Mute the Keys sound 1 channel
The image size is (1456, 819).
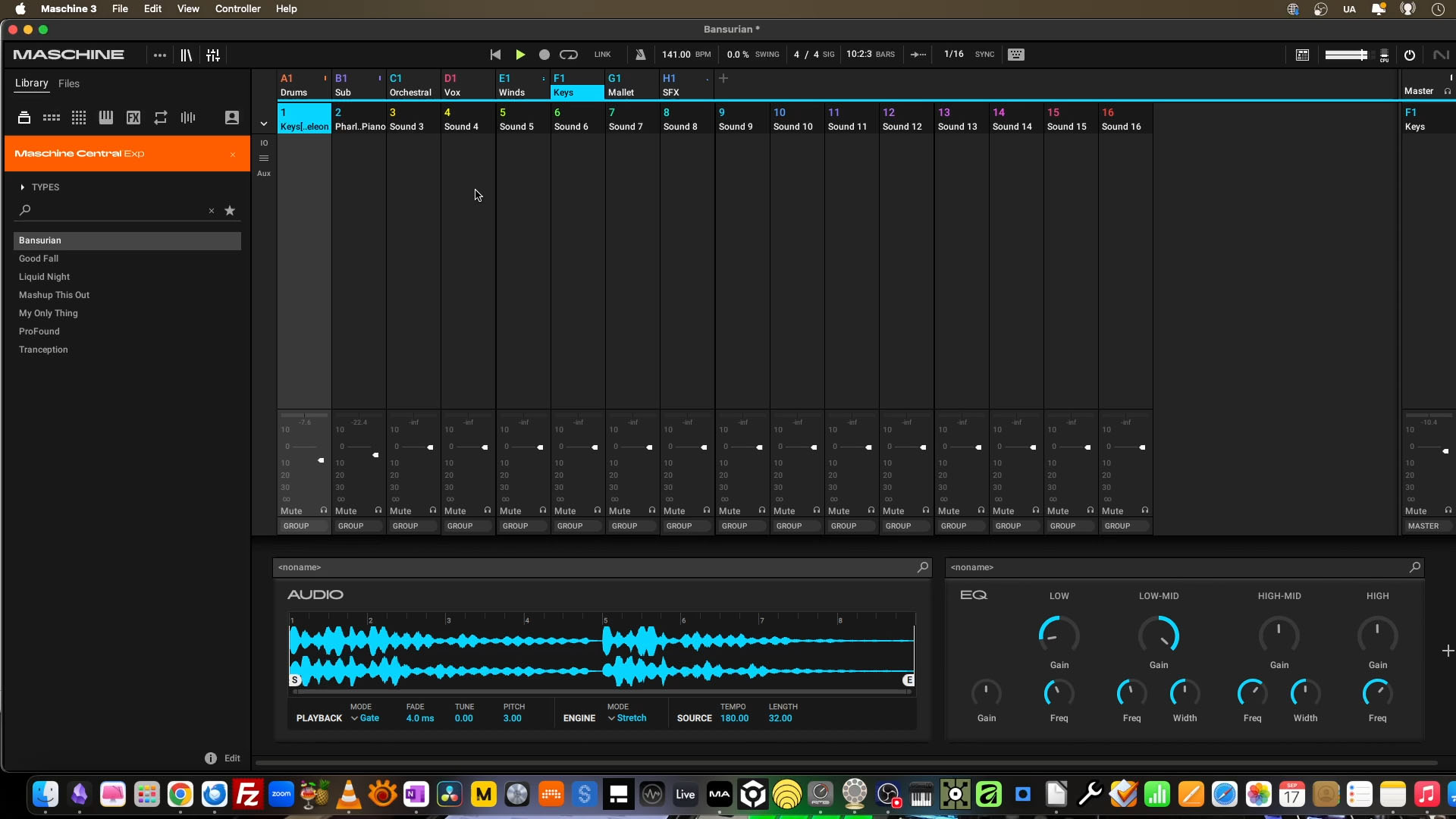tap(291, 511)
